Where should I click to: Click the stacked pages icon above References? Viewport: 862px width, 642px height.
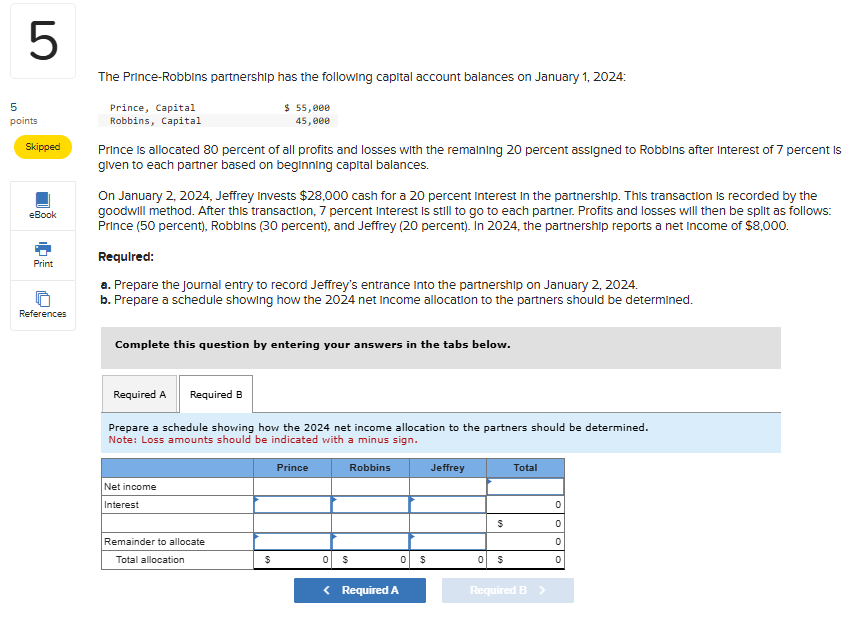42,298
